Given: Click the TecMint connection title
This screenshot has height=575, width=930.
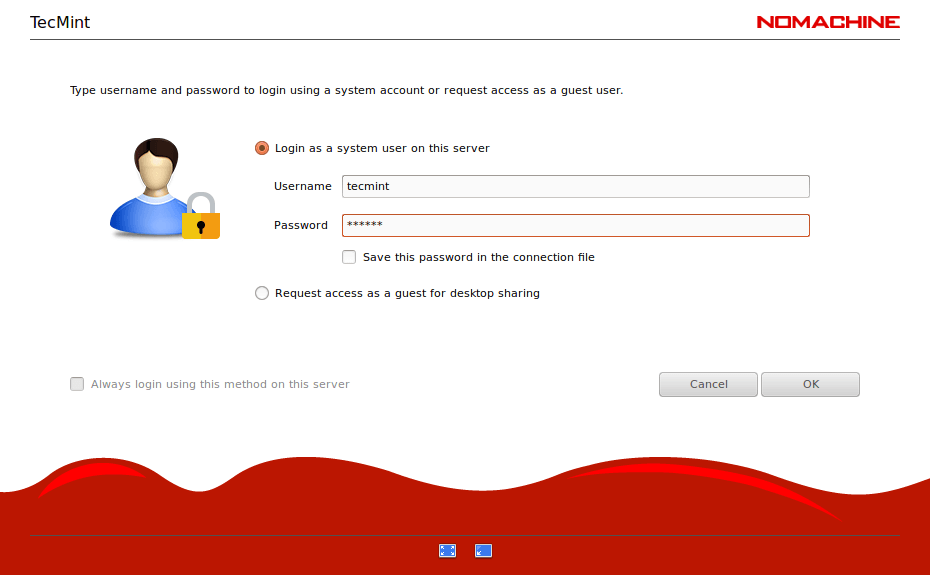Looking at the screenshot, I should pos(60,23).
